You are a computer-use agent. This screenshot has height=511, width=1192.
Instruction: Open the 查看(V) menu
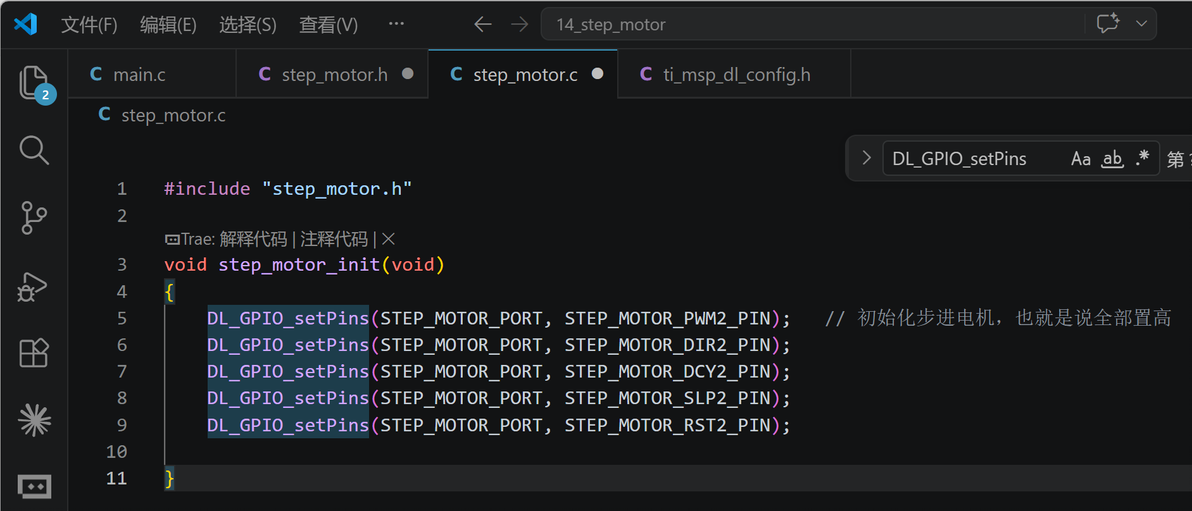coord(328,24)
